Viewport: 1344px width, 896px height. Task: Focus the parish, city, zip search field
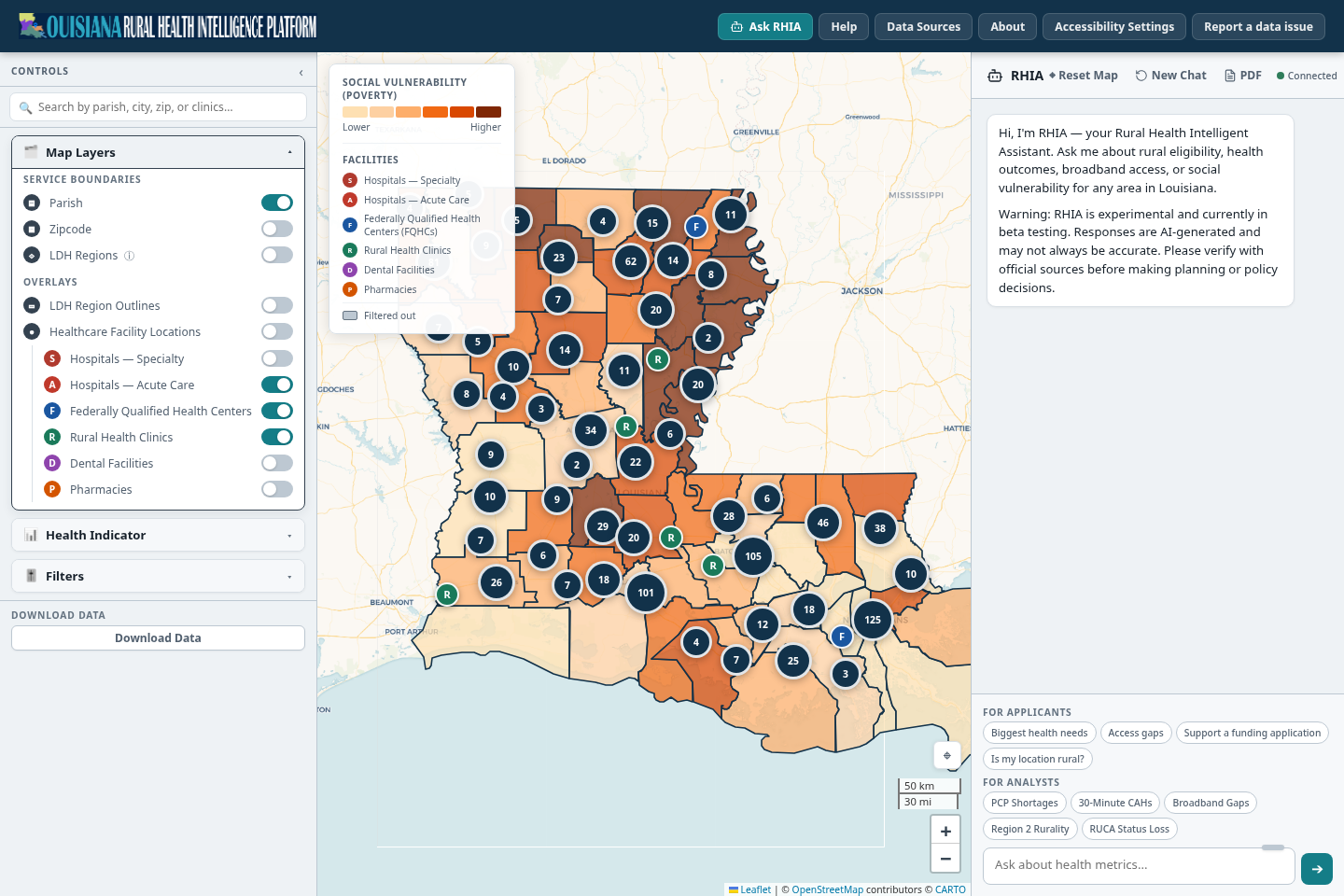pyautogui.click(x=158, y=106)
